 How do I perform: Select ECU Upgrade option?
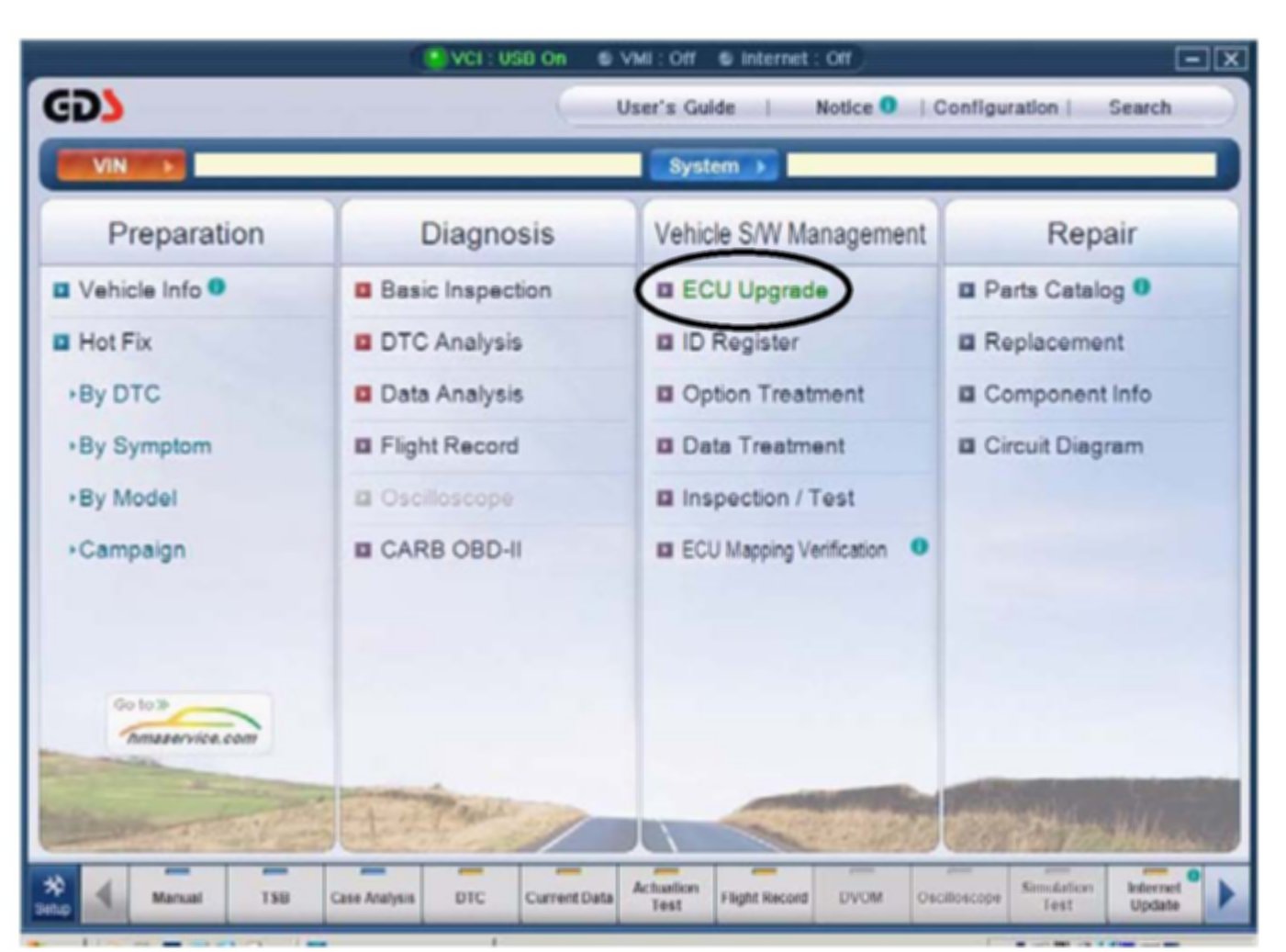tap(754, 291)
